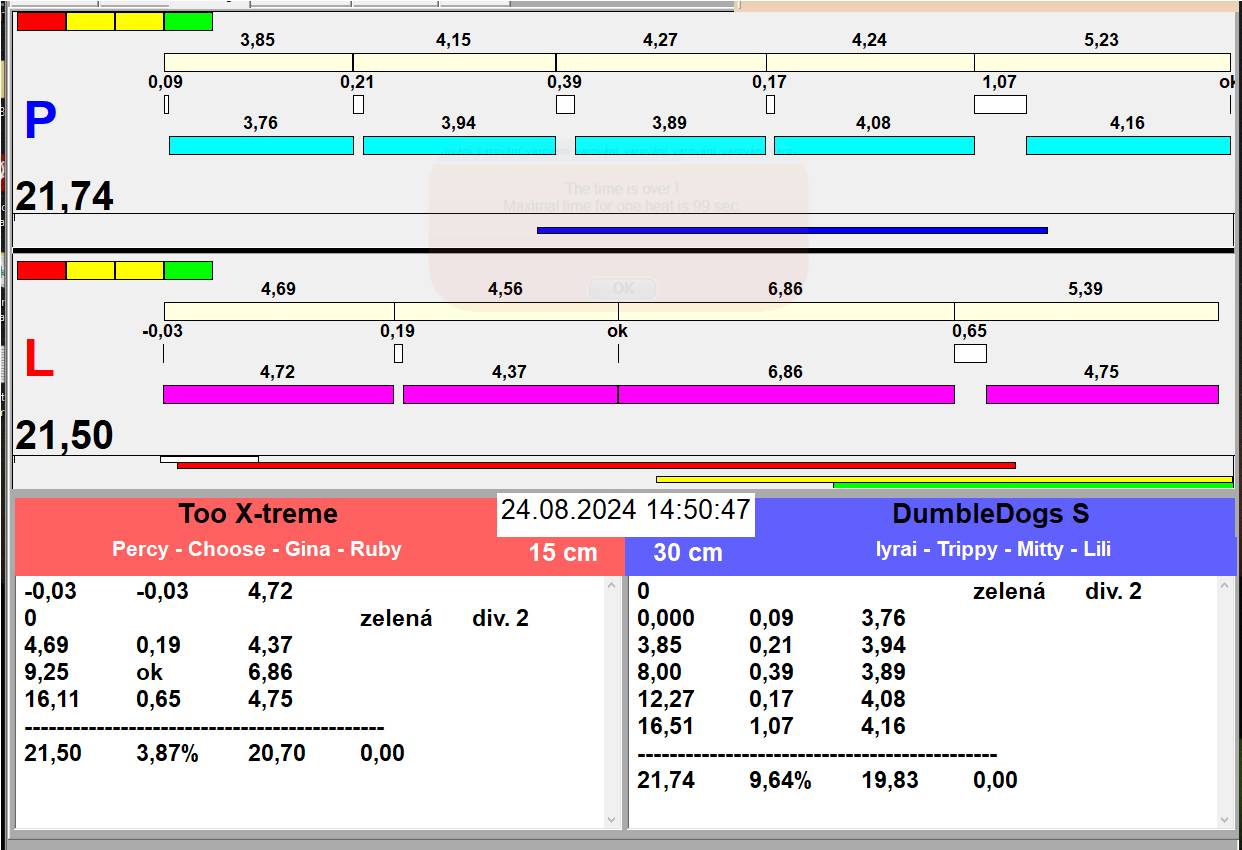Screen dimensions: 1242x850
Task: Click the cream 3,85 split bar in lane P
Action: [258, 62]
